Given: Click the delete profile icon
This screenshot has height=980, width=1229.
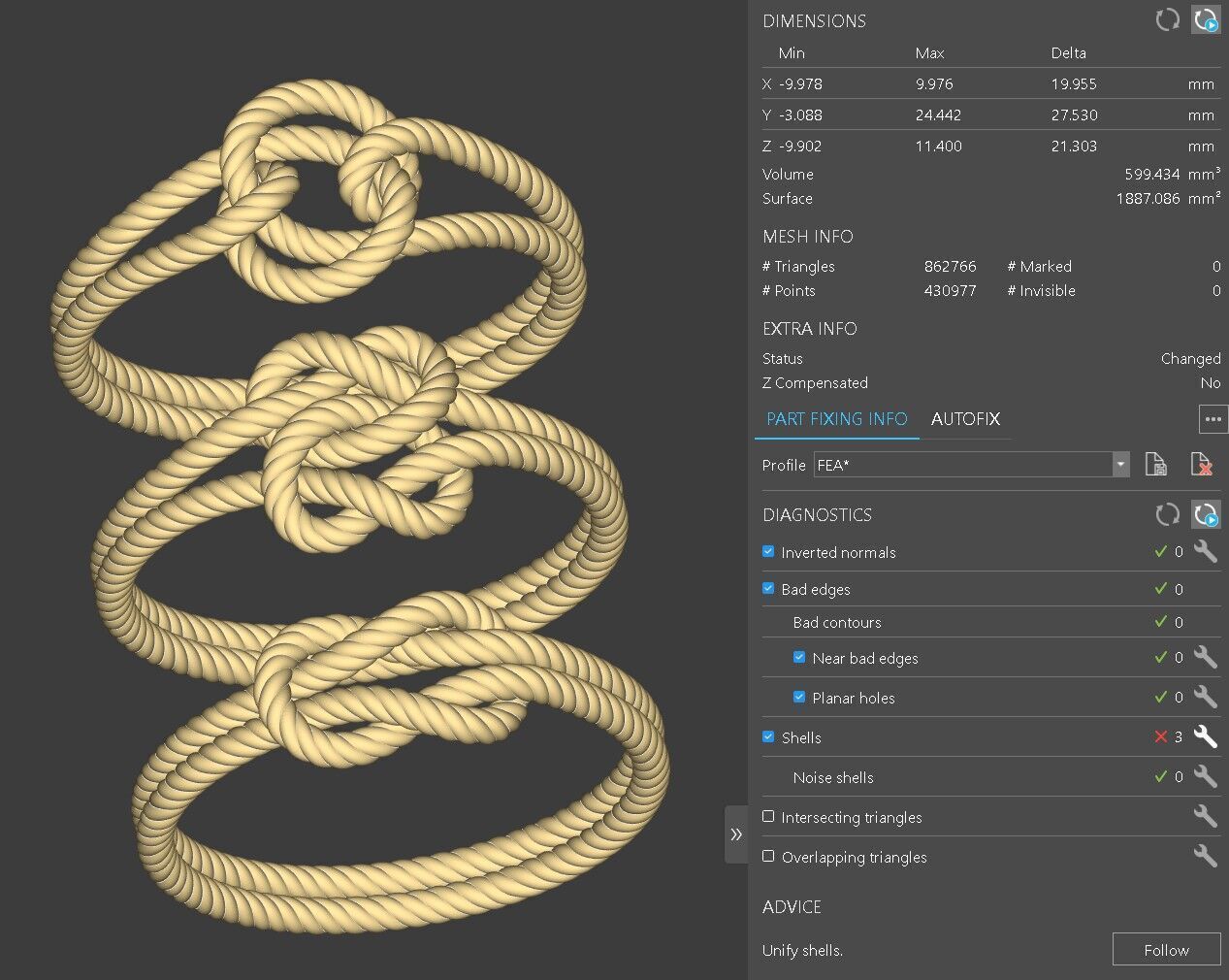Looking at the screenshot, I should [x=1201, y=464].
